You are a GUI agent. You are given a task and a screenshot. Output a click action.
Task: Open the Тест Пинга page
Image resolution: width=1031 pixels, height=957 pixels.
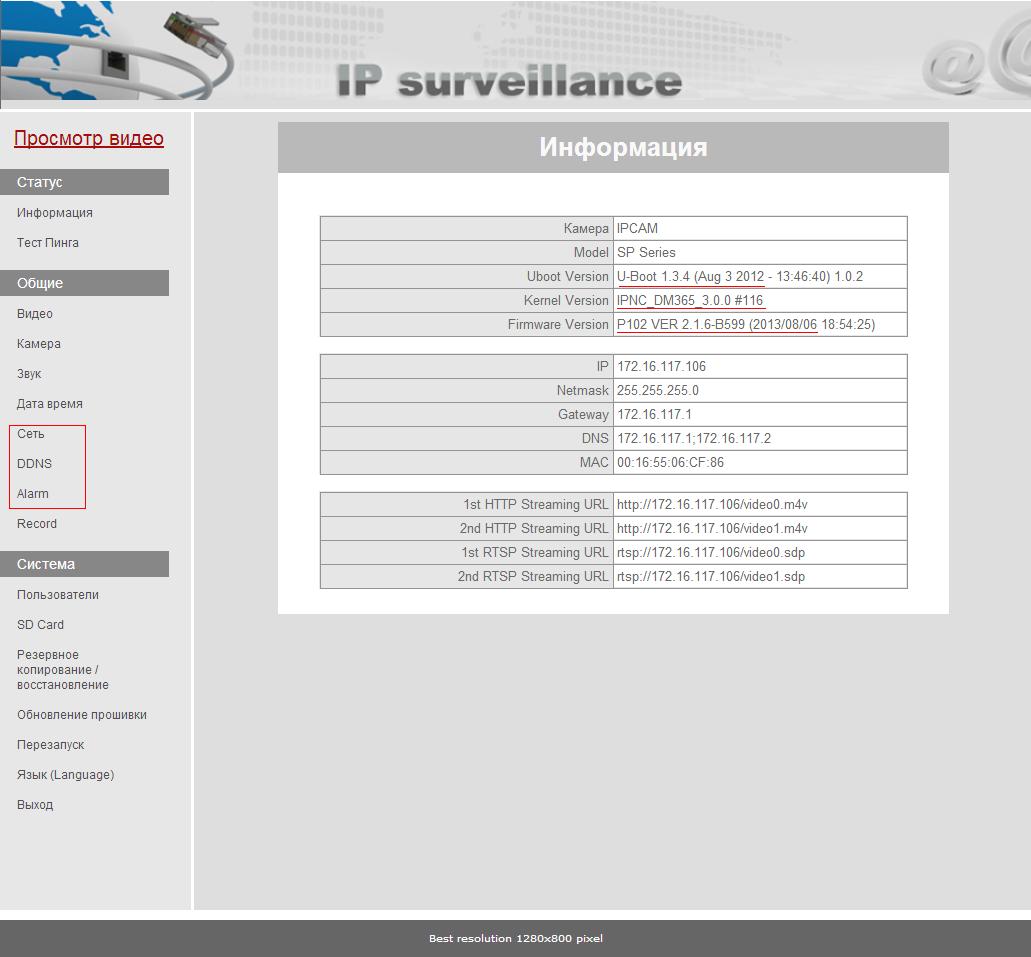click(48, 243)
